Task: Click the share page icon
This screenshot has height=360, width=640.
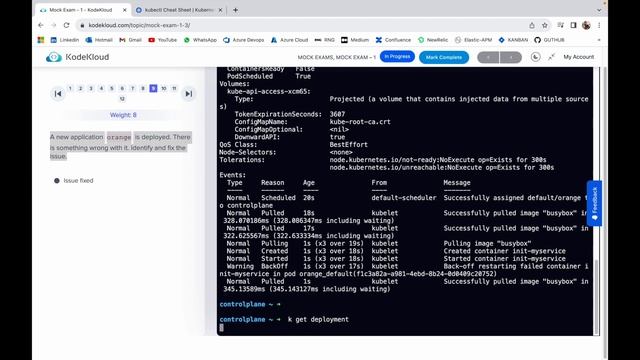Action: pos(532,25)
